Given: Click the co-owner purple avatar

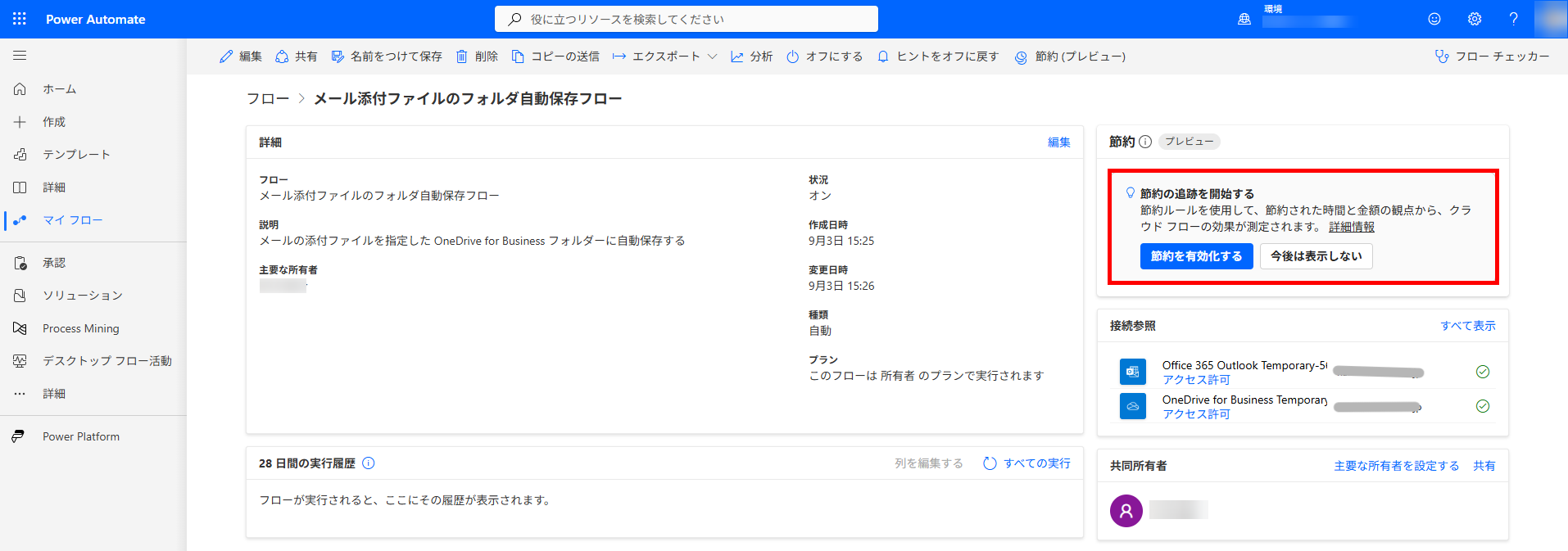Looking at the screenshot, I should pyautogui.click(x=1126, y=511).
